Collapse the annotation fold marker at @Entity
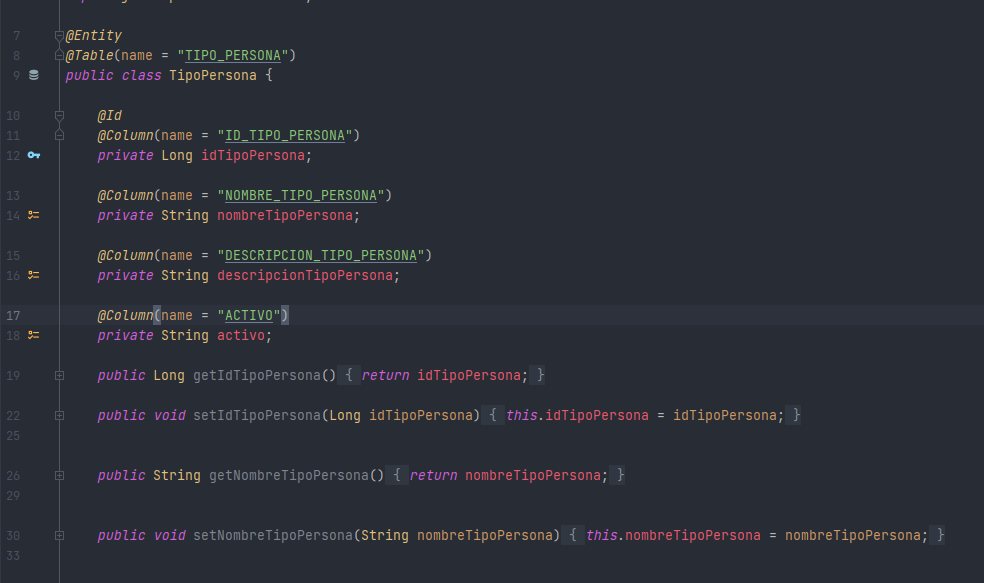Viewport: 984px width, 583px height. pyautogui.click(x=59, y=36)
